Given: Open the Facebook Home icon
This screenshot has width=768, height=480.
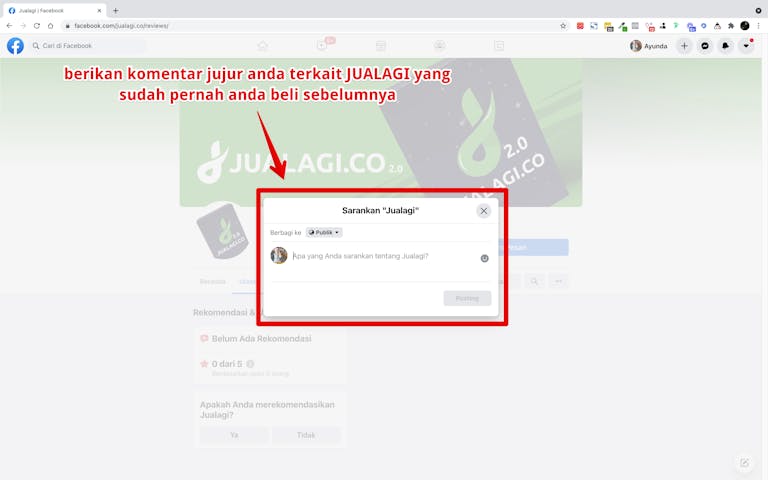Looking at the screenshot, I should click(263, 46).
